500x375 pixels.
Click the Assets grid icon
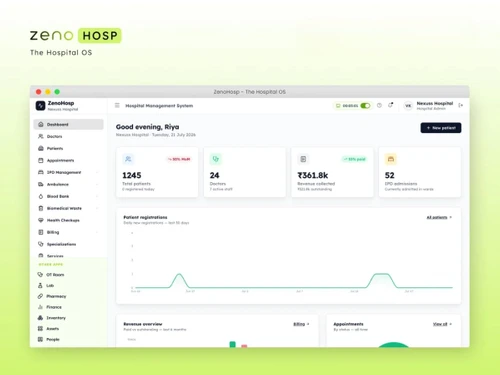click(x=40, y=329)
